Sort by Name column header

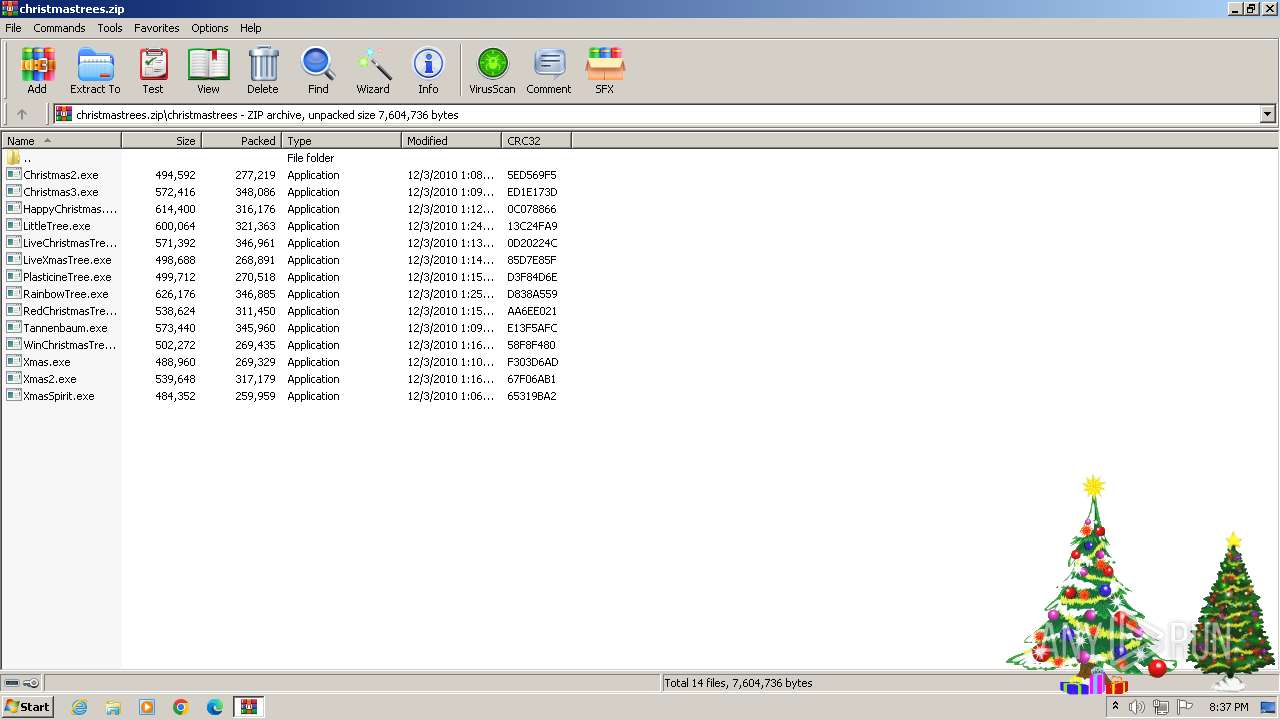pos(61,141)
